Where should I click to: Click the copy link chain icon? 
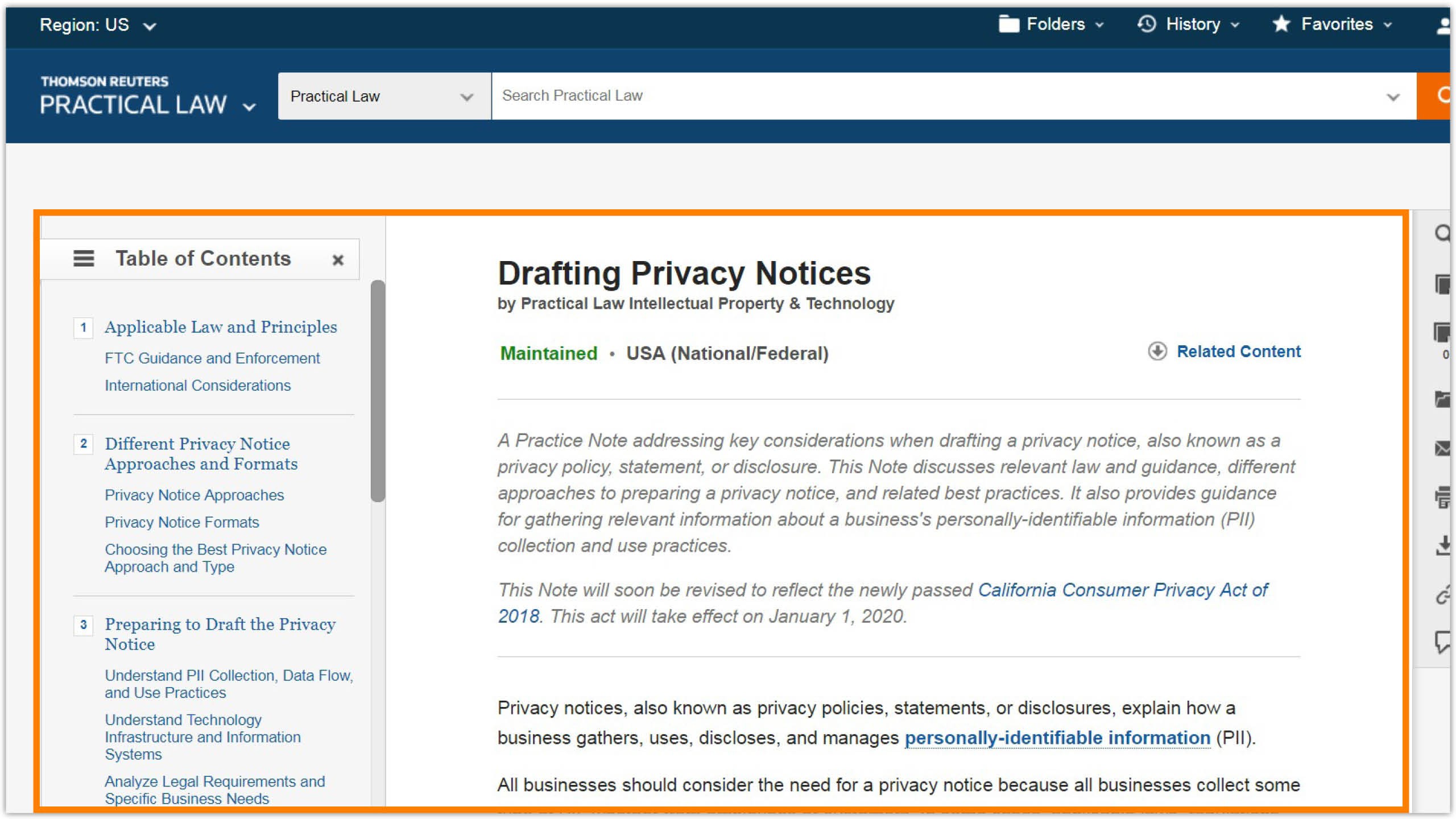point(1442,595)
